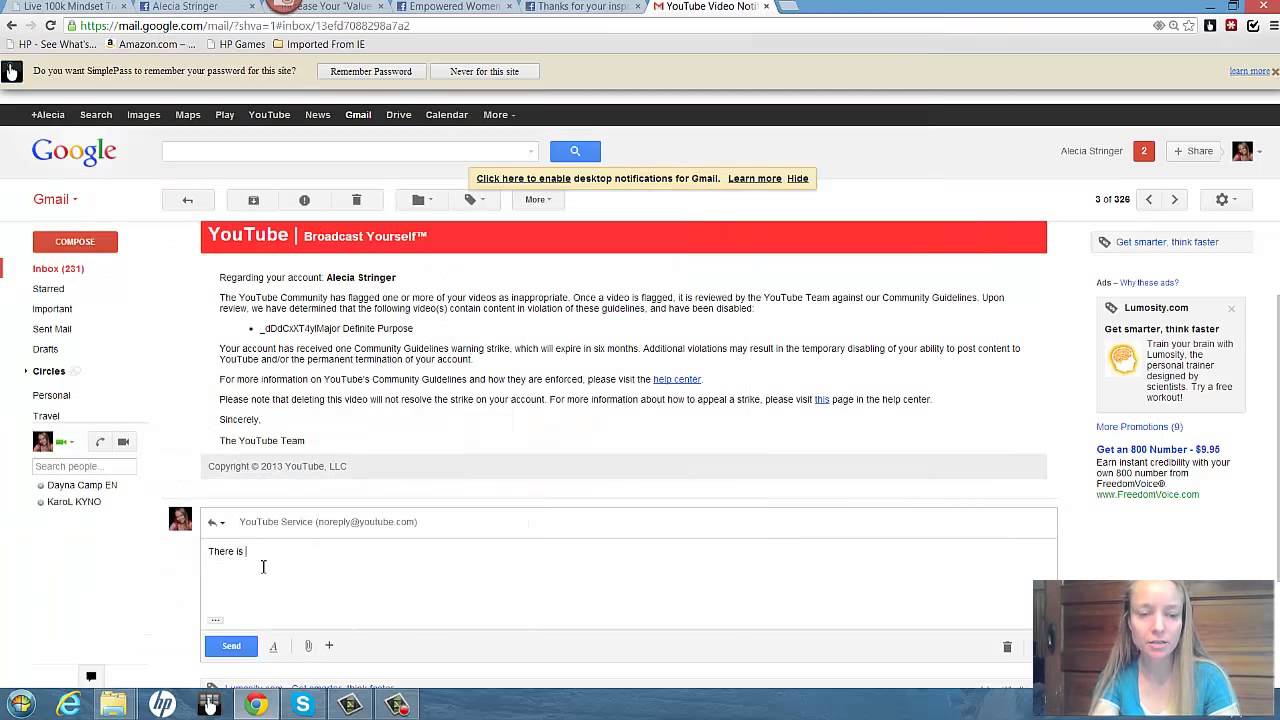Hide the desktop notifications banner
The image size is (1280, 720).
click(x=797, y=179)
